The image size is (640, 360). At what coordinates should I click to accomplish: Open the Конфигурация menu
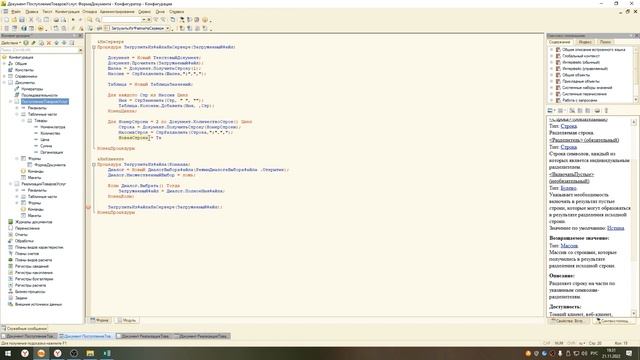coord(67,12)
